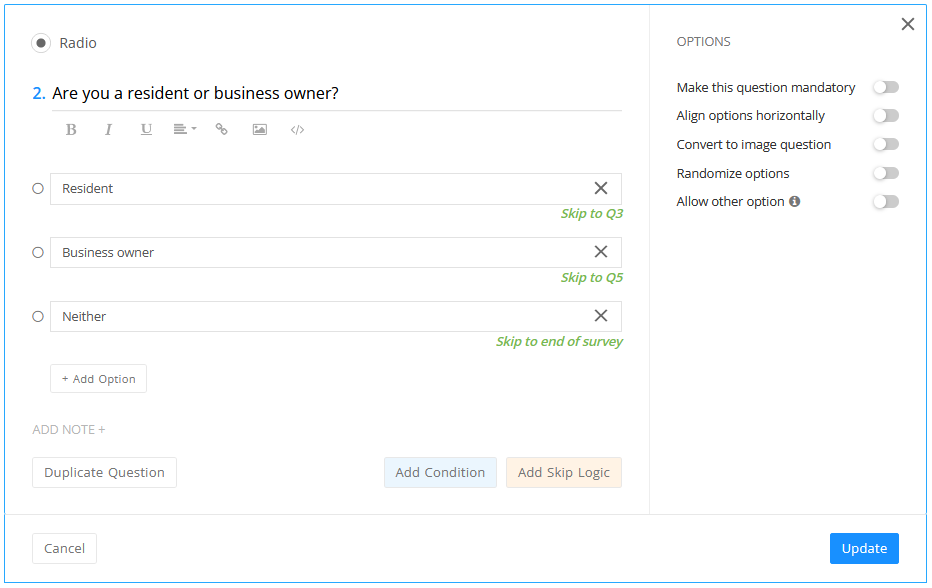Turn on Convert to image question
The height and width of the screenshot is (588, 932).
(886, 144)
